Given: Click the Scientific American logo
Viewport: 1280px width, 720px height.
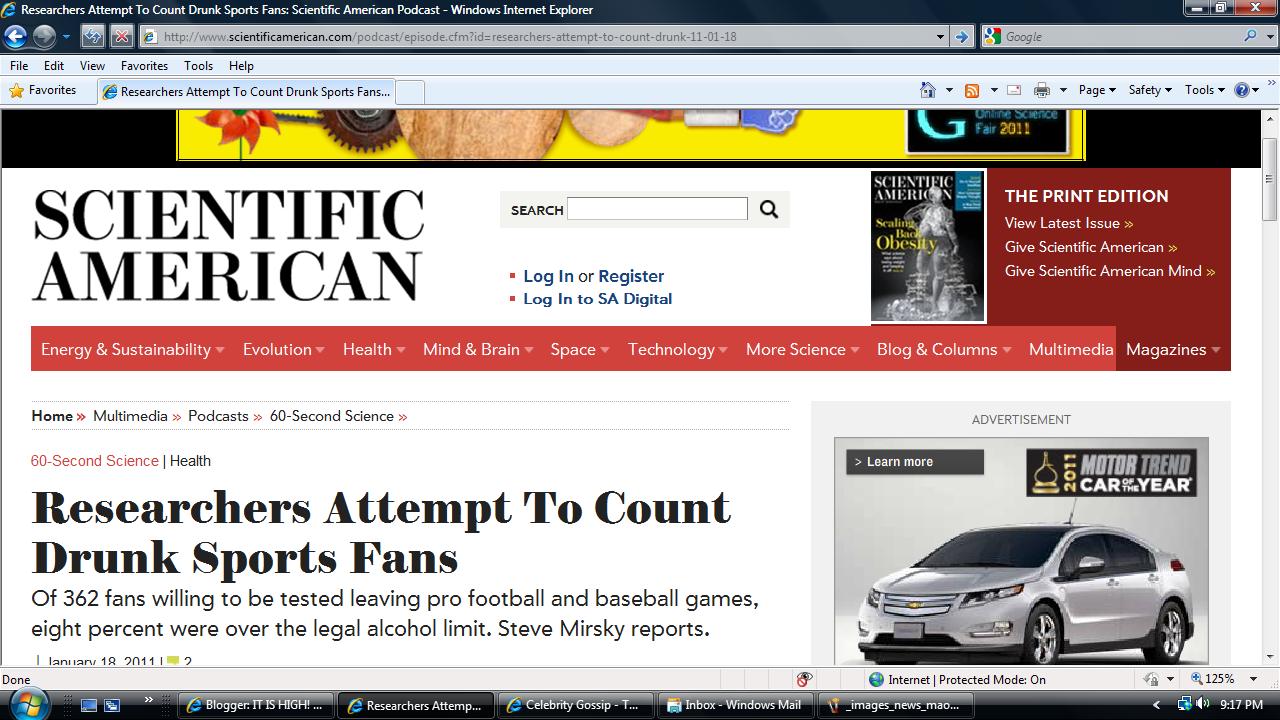Looking at the screenshot, I should click(228, 245).
